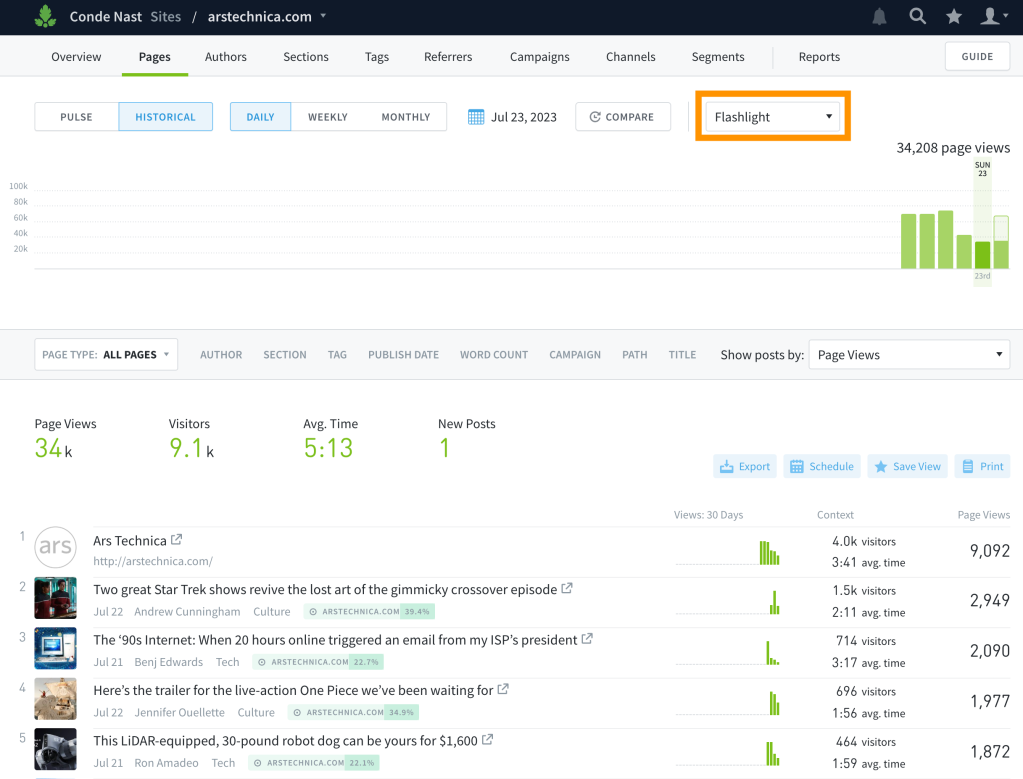Open the Star Trek crossover article title
This screenshot has width=1023, height=779.
pos(325,589)
